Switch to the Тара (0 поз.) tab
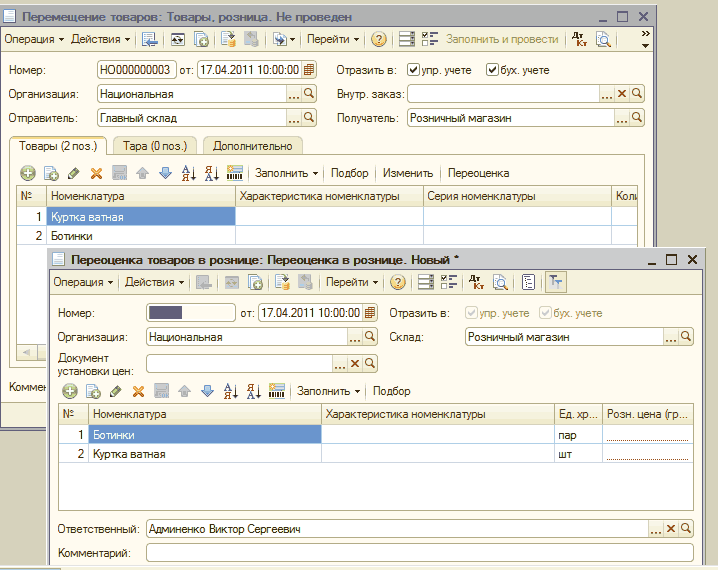 tap(155, 146)
